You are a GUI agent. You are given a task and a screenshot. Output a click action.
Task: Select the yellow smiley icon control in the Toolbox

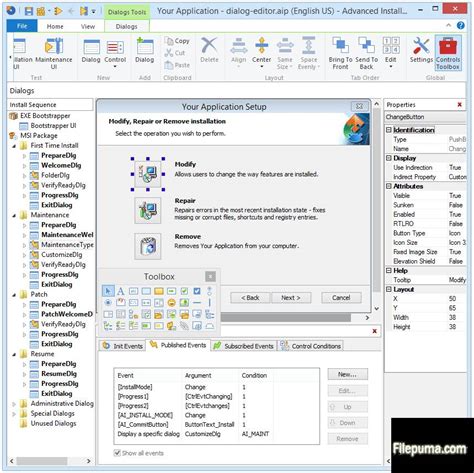pyautogui.click(x=171, y=303)
